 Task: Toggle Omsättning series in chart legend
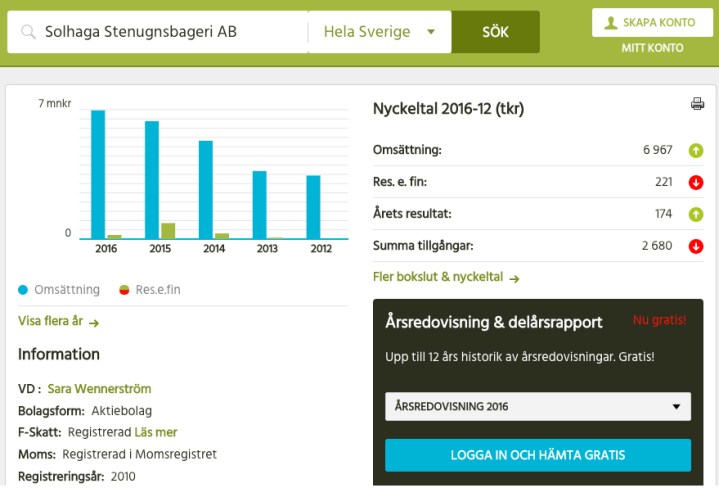[60, 290]
